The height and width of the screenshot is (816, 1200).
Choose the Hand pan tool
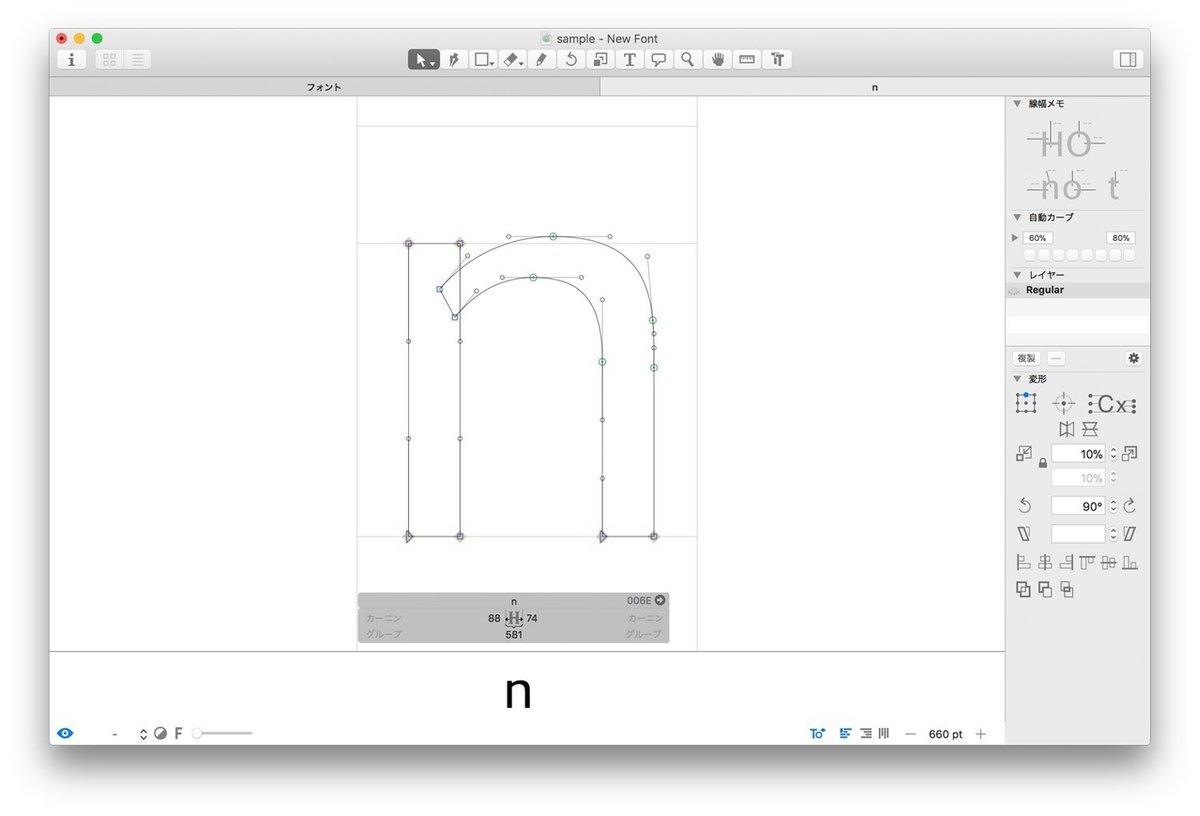coord(717,60)
